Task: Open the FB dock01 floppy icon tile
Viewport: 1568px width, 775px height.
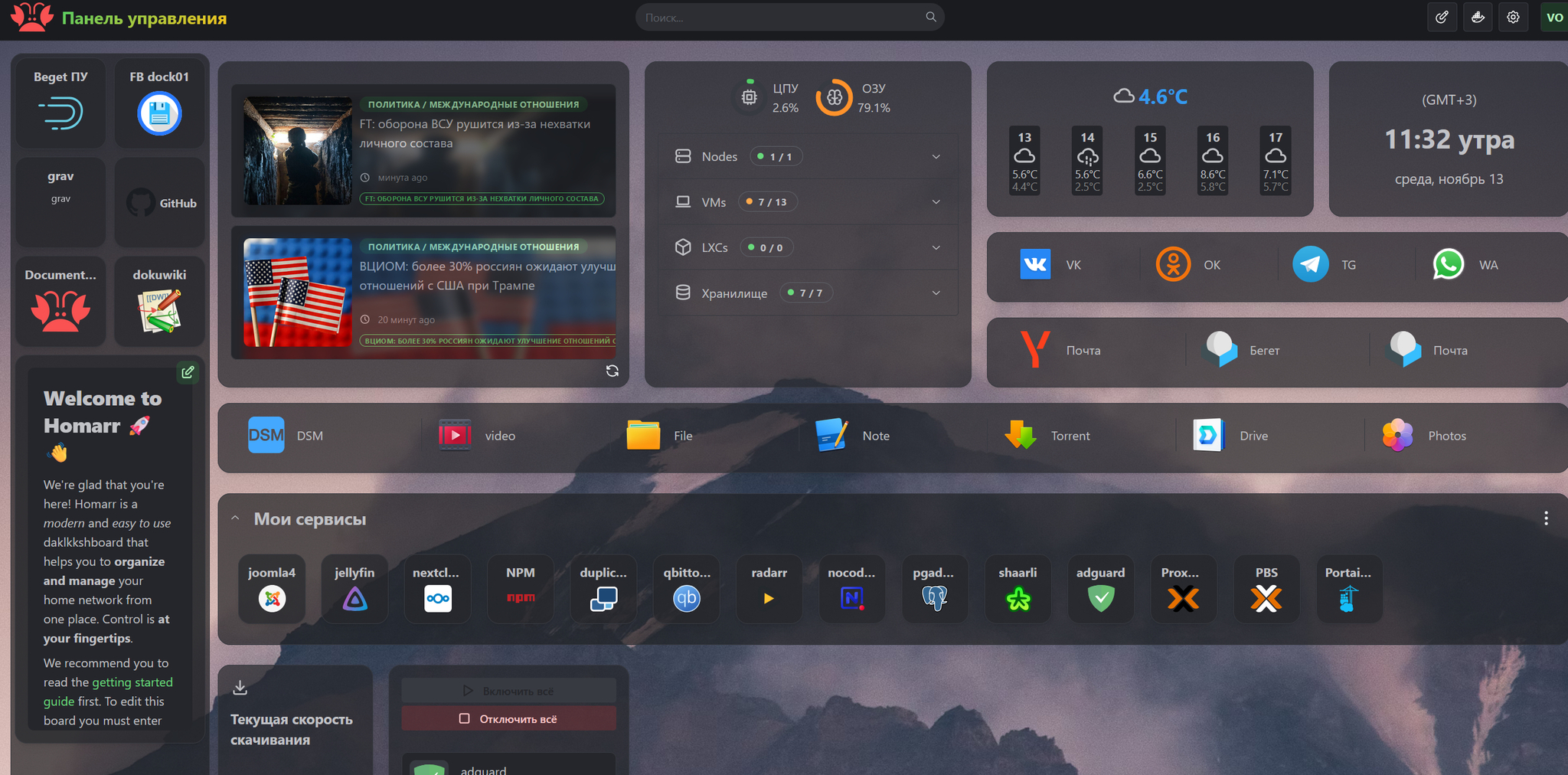Action: tap(159, 103)
